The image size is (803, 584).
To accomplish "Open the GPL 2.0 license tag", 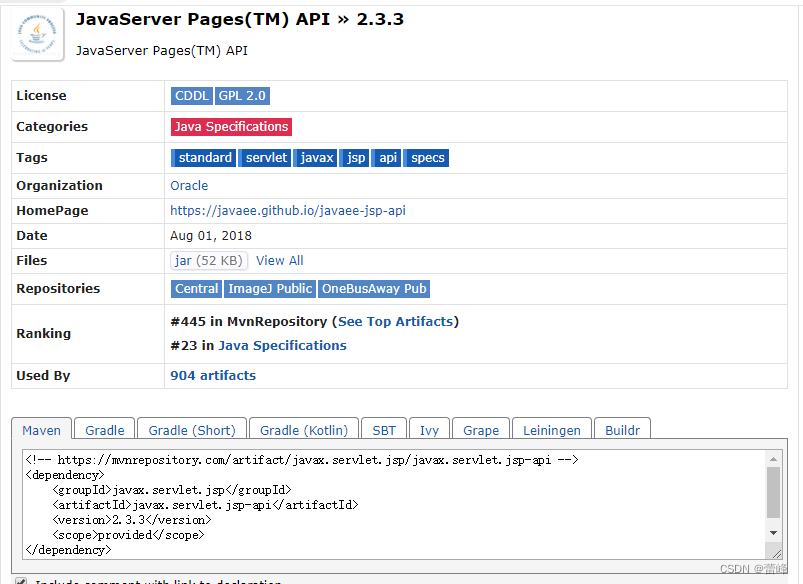I will click(242, 96).
